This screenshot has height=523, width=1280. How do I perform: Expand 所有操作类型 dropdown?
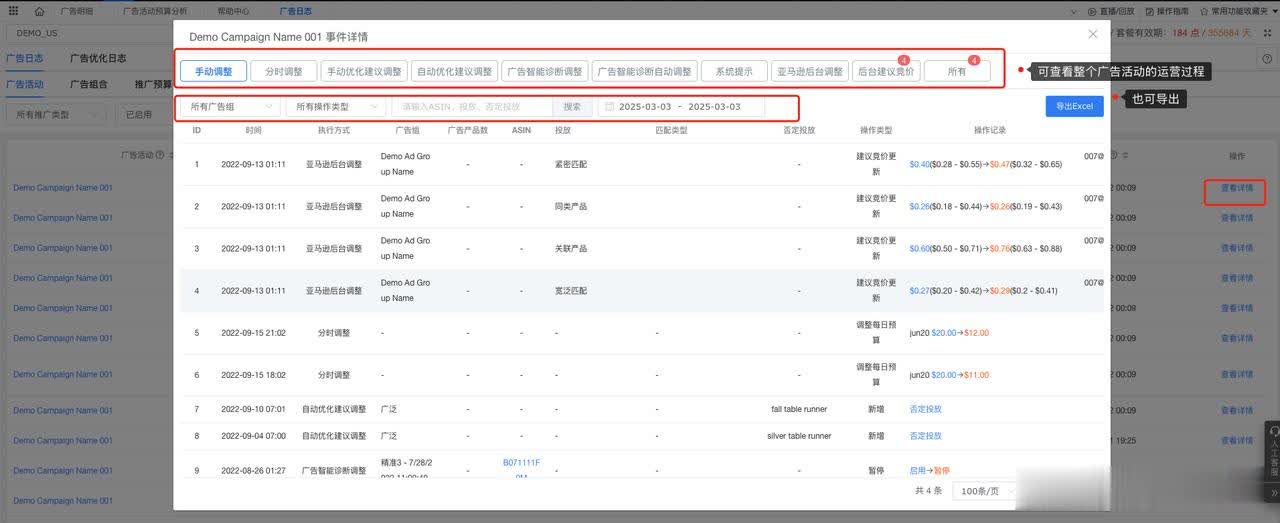pyautogui.click(x=336, y=106)
